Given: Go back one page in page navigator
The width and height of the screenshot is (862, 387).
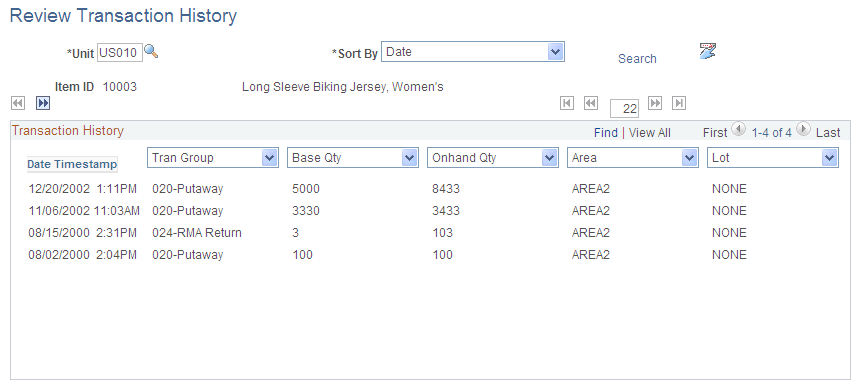Looking at the screenshot, I should [591, 103].
